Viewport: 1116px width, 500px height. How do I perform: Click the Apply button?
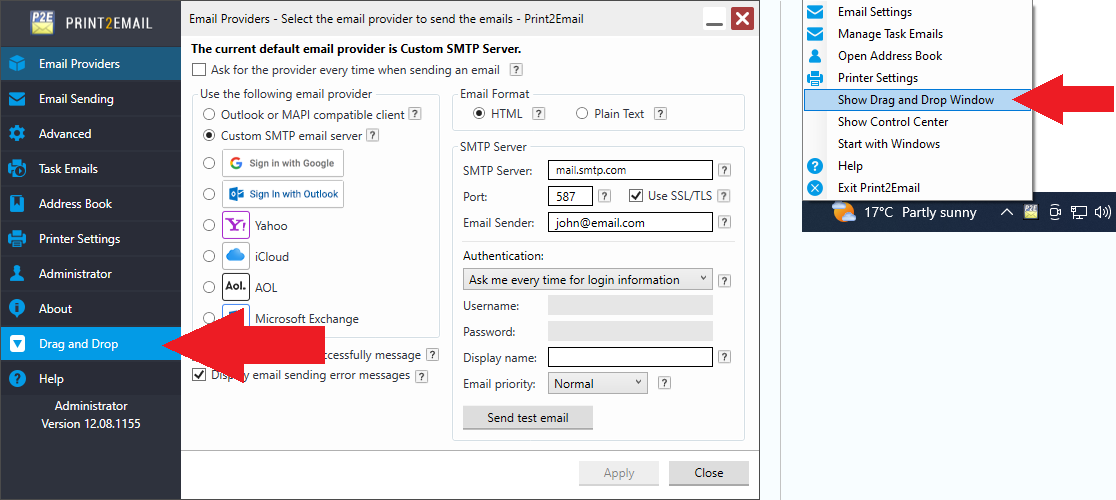tap(618, 473)
